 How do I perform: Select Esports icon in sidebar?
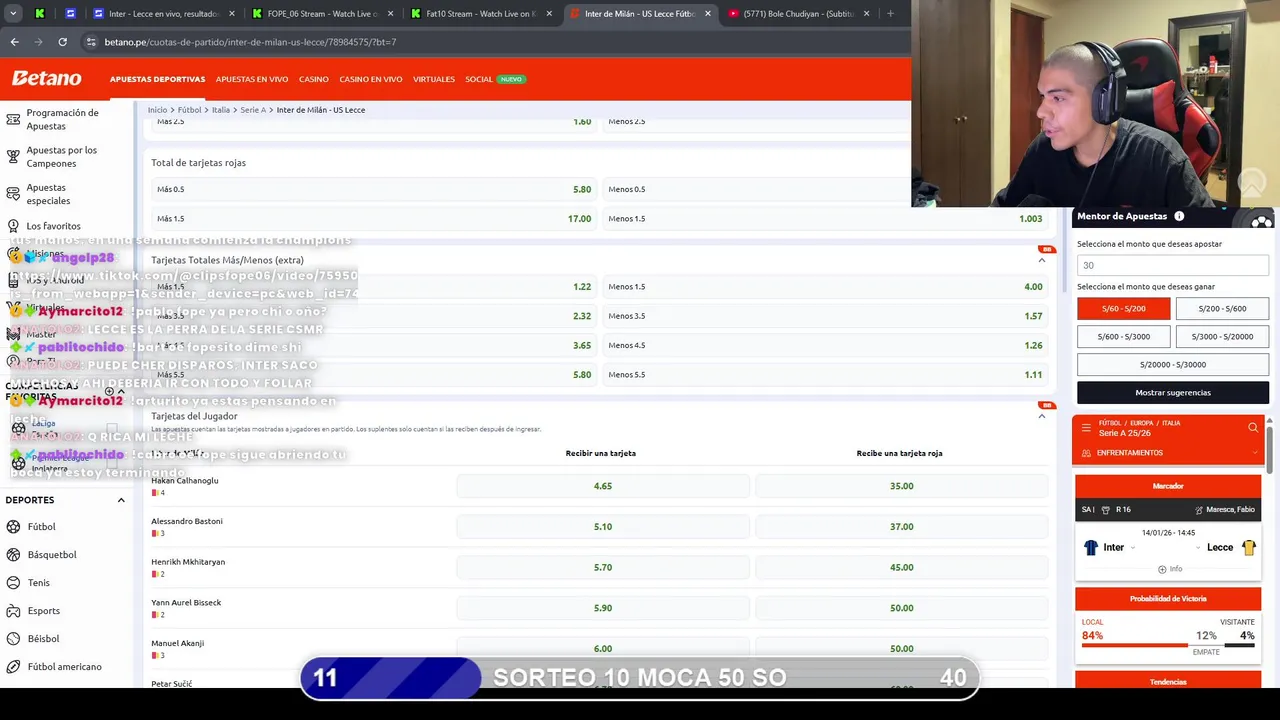13,611
